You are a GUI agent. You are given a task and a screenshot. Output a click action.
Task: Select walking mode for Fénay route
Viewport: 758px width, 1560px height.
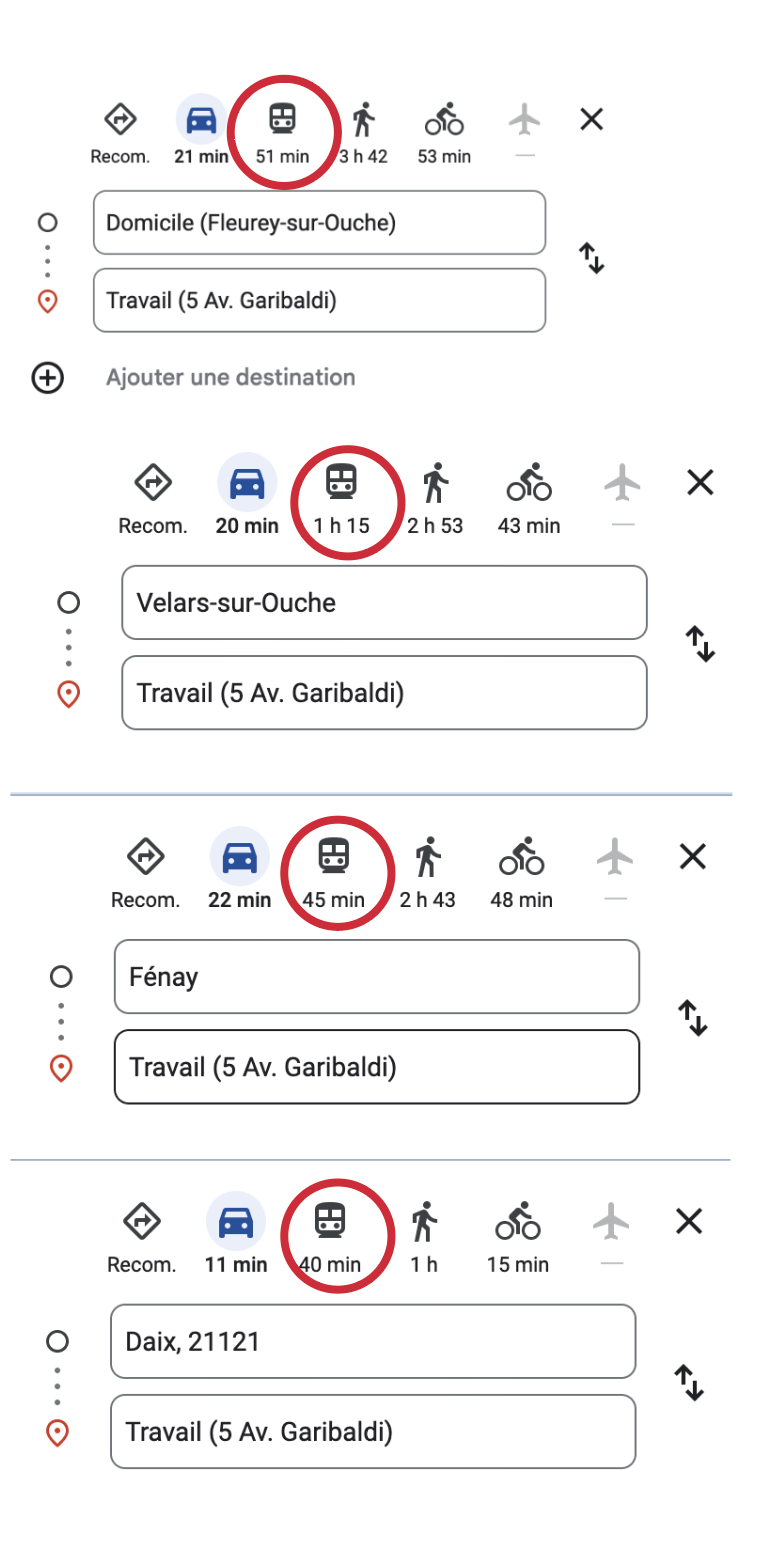click(x=428, y=858)
